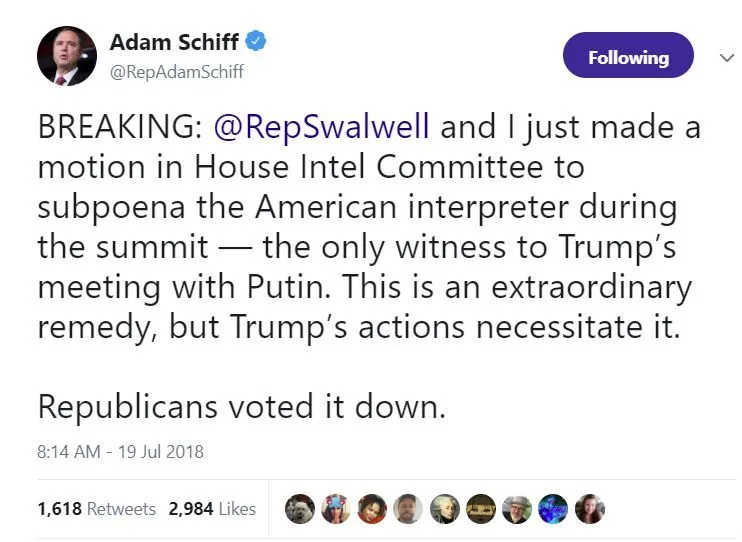Open the @RepAdamSchiff handle
742x542 pixels.
tap(177, 72)
